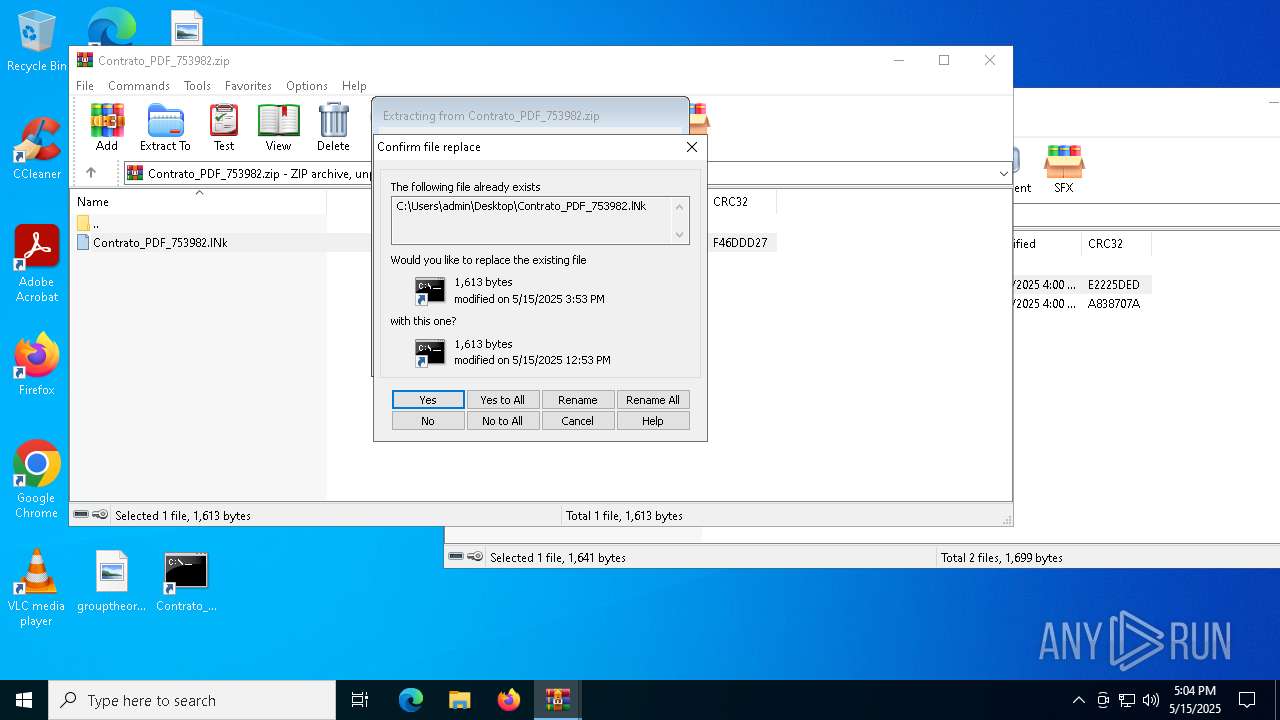The width and height of the screenshot is (1280, 720).
Task: Open the File menu
Action: click(x=85, y=86)
